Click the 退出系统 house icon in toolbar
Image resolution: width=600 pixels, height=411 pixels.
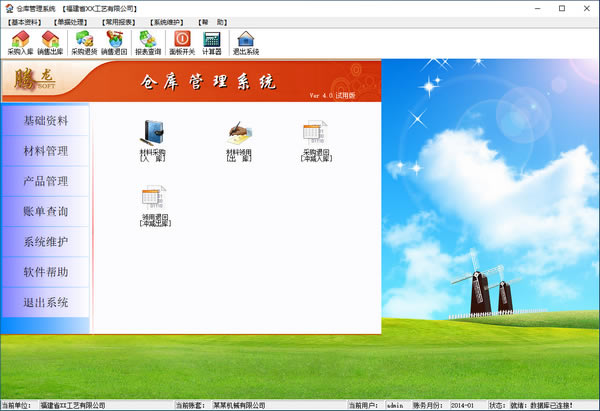pos(245,41)
